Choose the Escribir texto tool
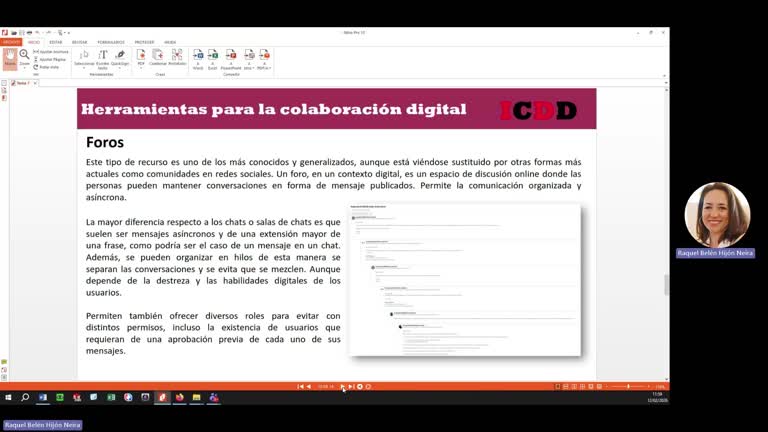 point(102,59)
